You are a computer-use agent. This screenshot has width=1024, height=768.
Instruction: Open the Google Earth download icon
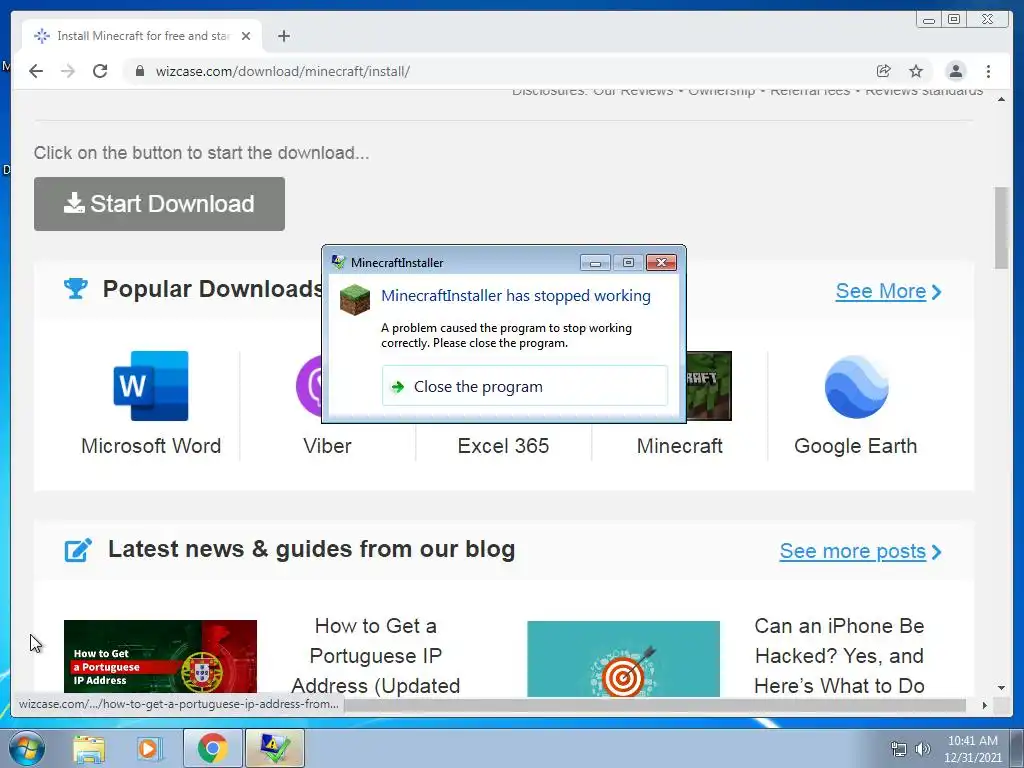856,387
